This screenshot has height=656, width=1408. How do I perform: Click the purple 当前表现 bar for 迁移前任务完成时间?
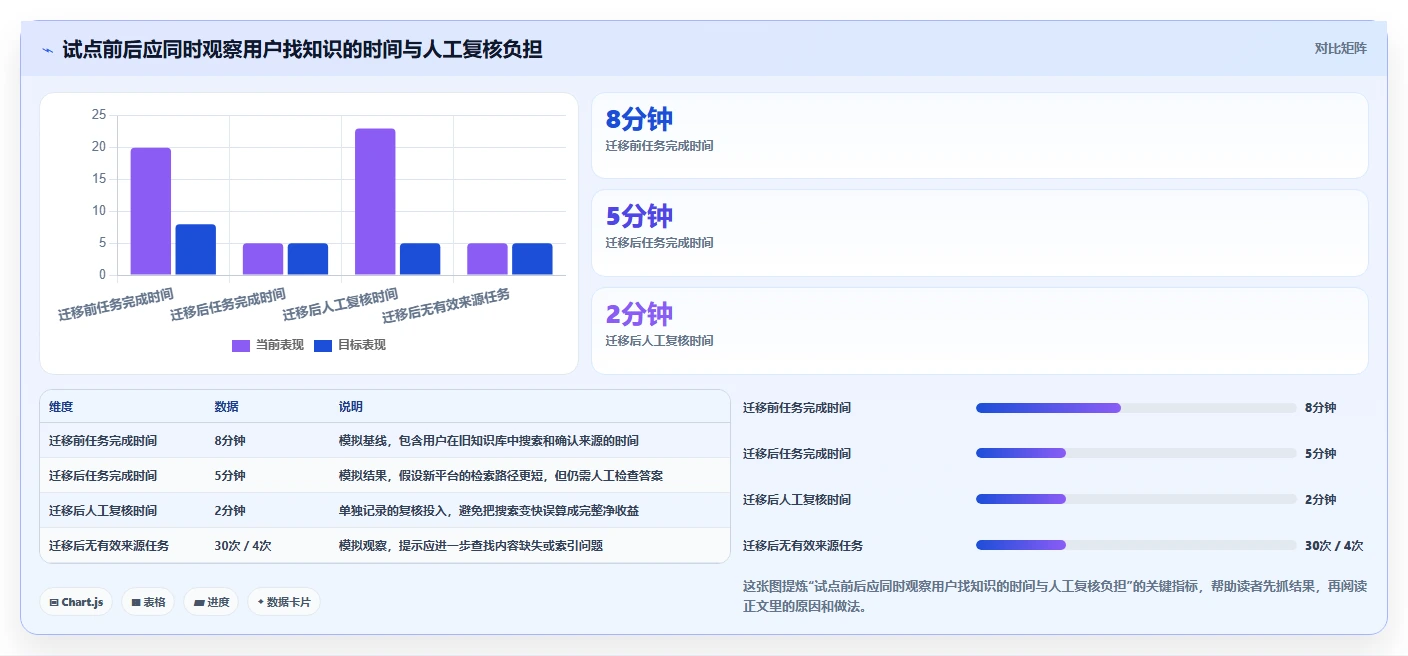[x=151, y=211]
